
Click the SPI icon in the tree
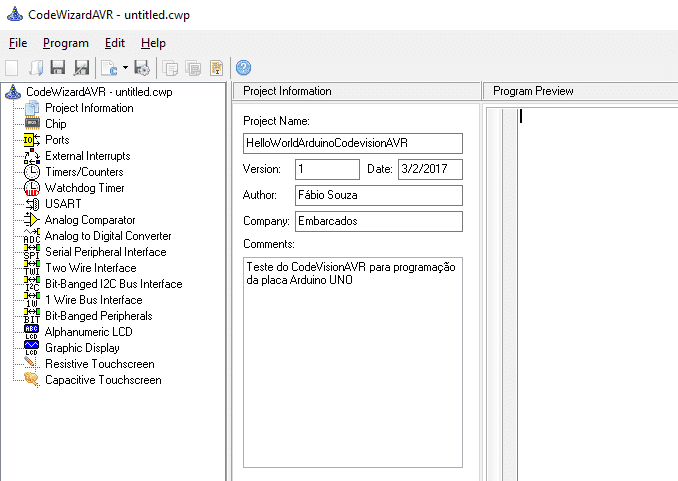tap(32, 252)
